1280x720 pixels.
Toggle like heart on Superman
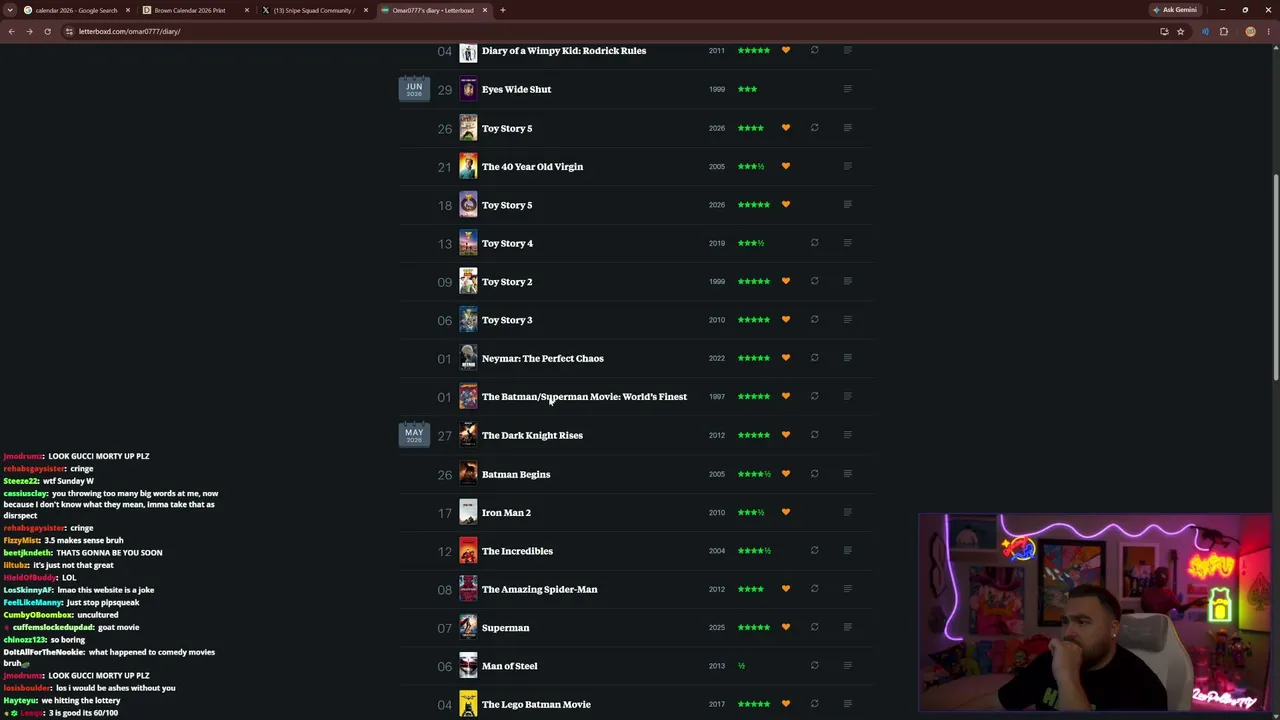click(786, 628)
